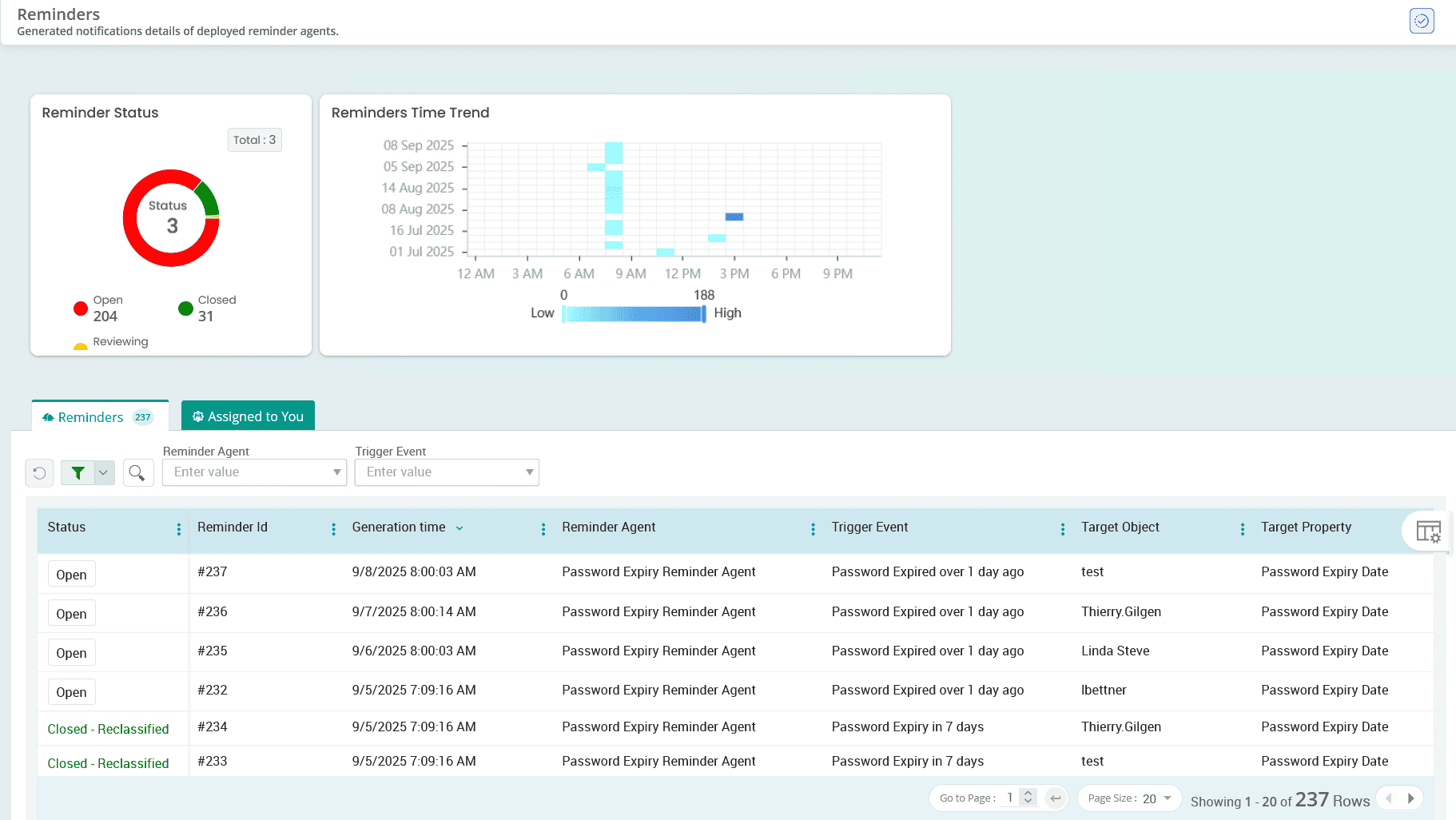
Task: Toggle the Closed legend item in the status chart
Action: 206,308
